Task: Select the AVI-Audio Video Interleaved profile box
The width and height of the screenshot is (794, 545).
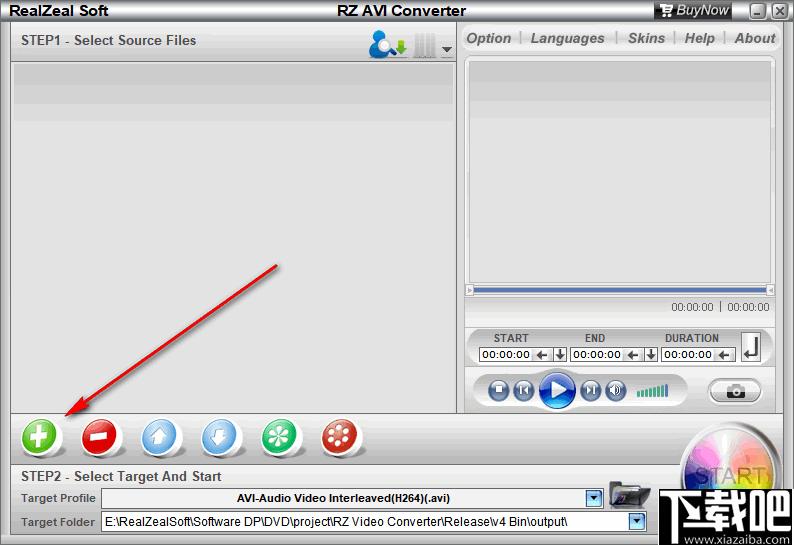Action: click(343, 498)
